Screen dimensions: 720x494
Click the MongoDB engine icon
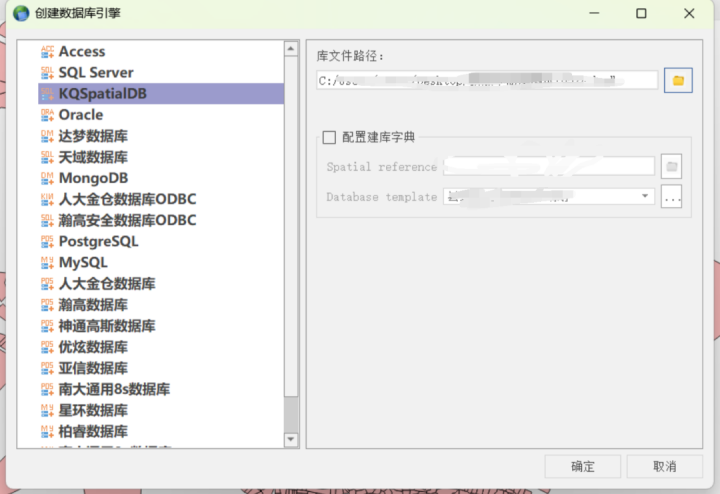47,178
